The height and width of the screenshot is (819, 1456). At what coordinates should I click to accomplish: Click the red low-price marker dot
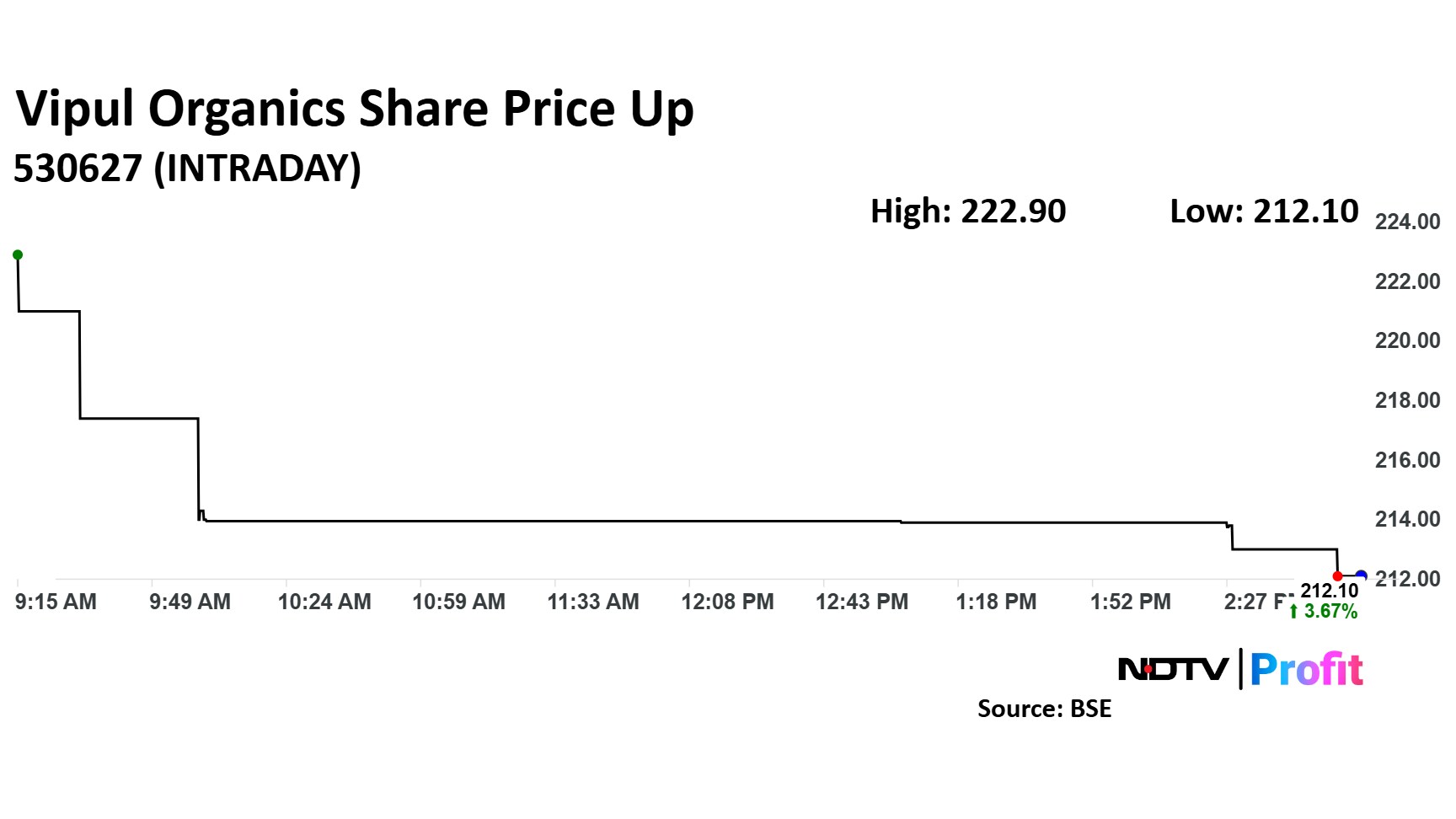(x=1337, y=576)
